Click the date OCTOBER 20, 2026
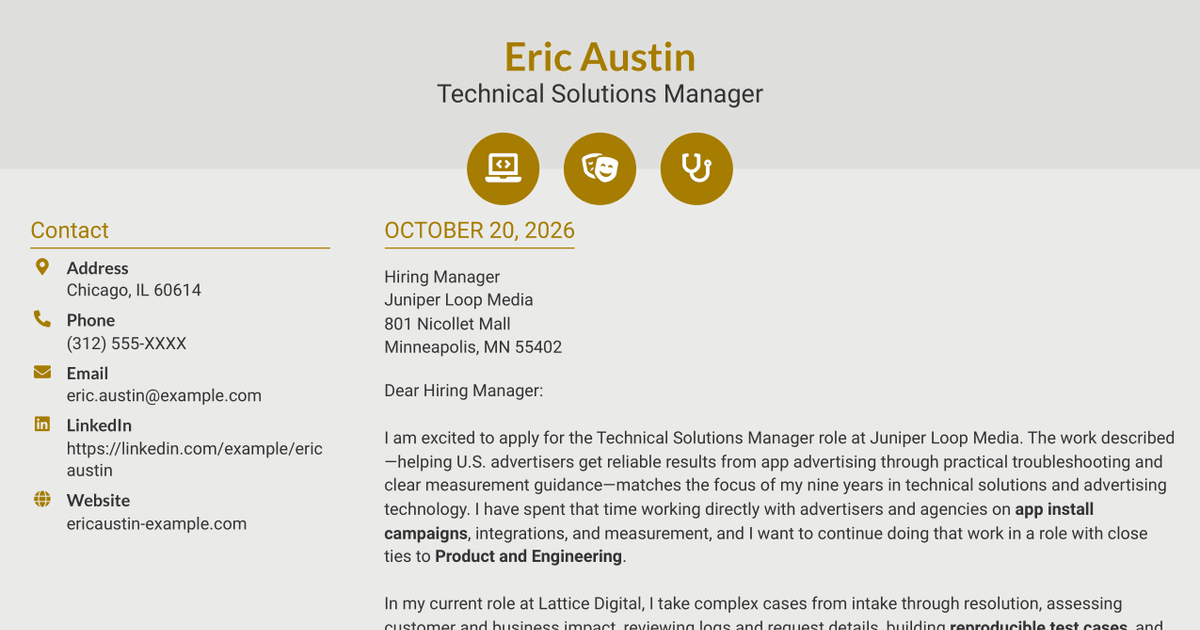1200x630 pixels. coord(480,230)
